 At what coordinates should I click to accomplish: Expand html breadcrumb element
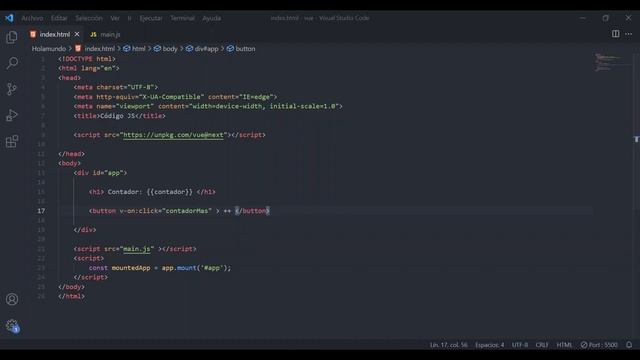click(135, 49)
